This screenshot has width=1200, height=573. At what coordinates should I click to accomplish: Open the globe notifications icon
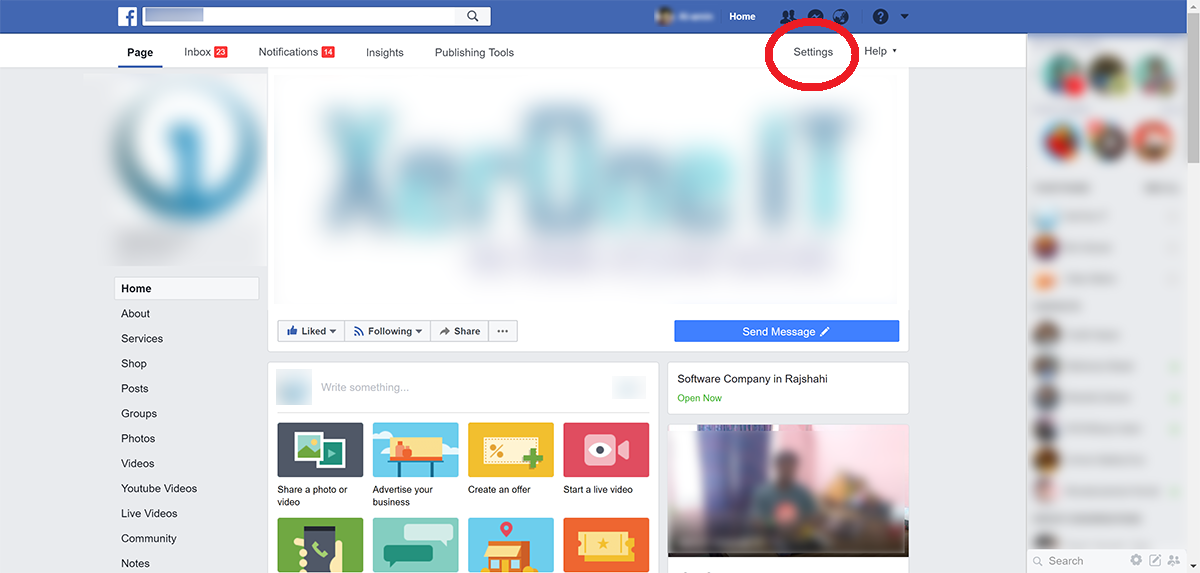tap(840, 17)
